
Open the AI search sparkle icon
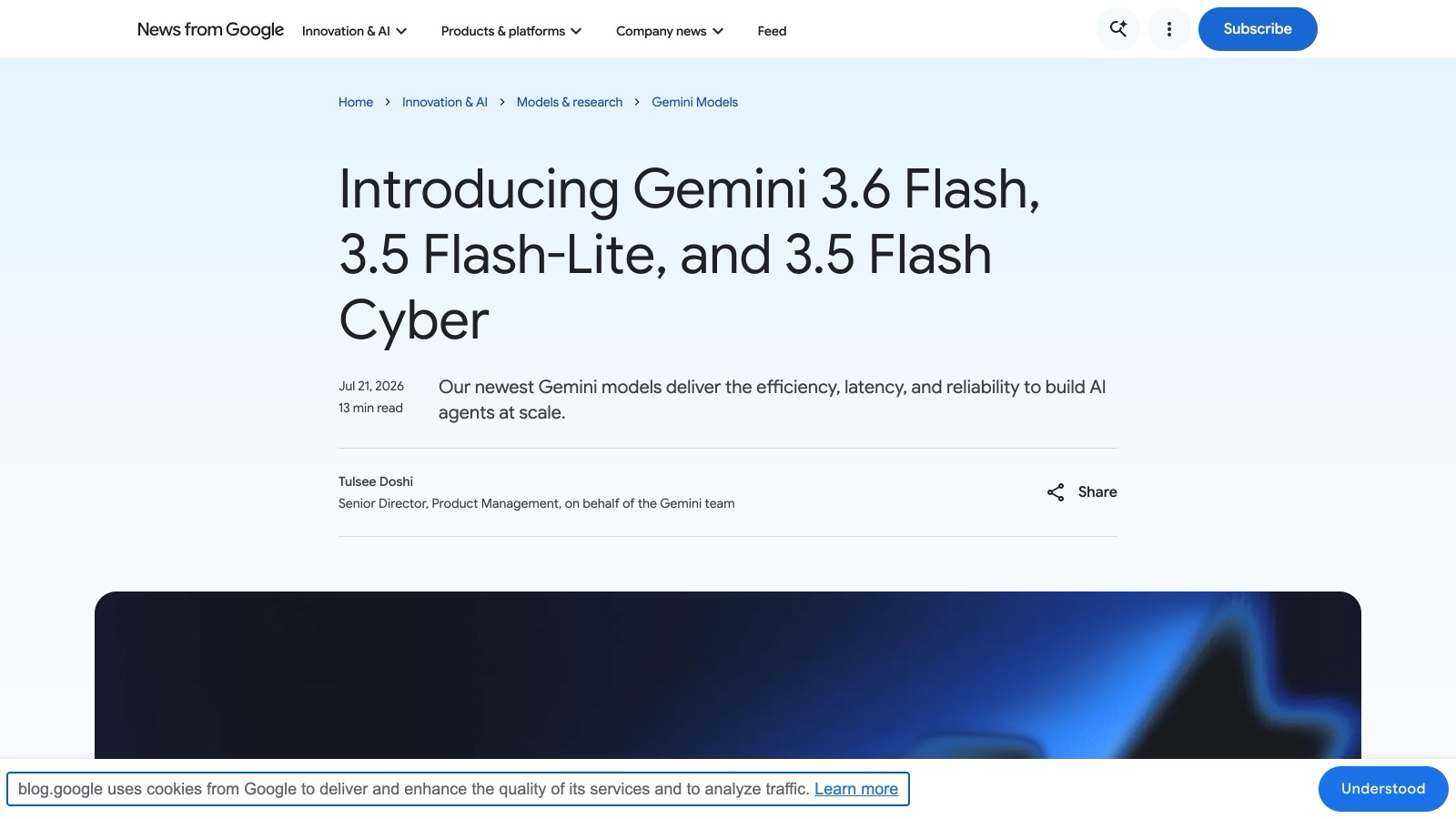pos(1118,29)
